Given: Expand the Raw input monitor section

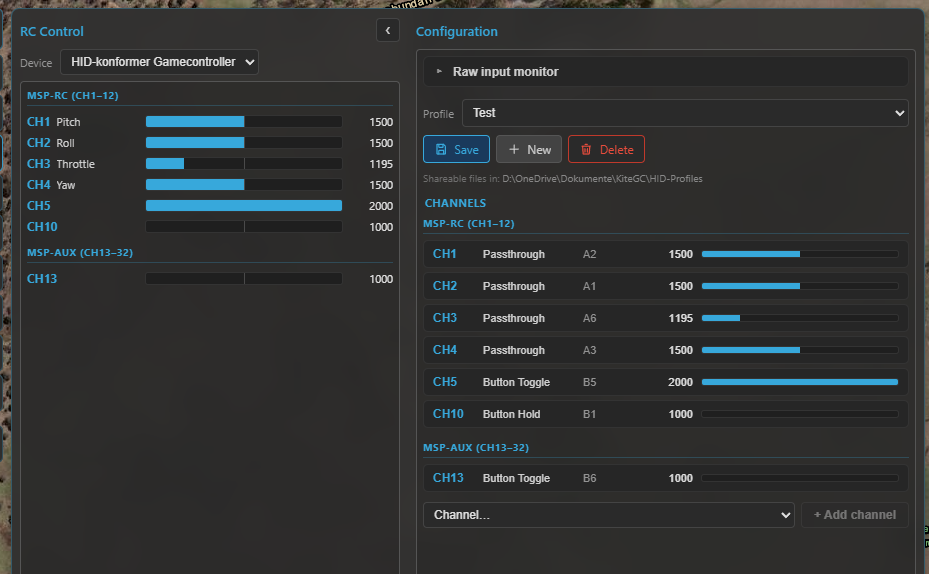Looking at the screenshot, I should pos(665,72).
